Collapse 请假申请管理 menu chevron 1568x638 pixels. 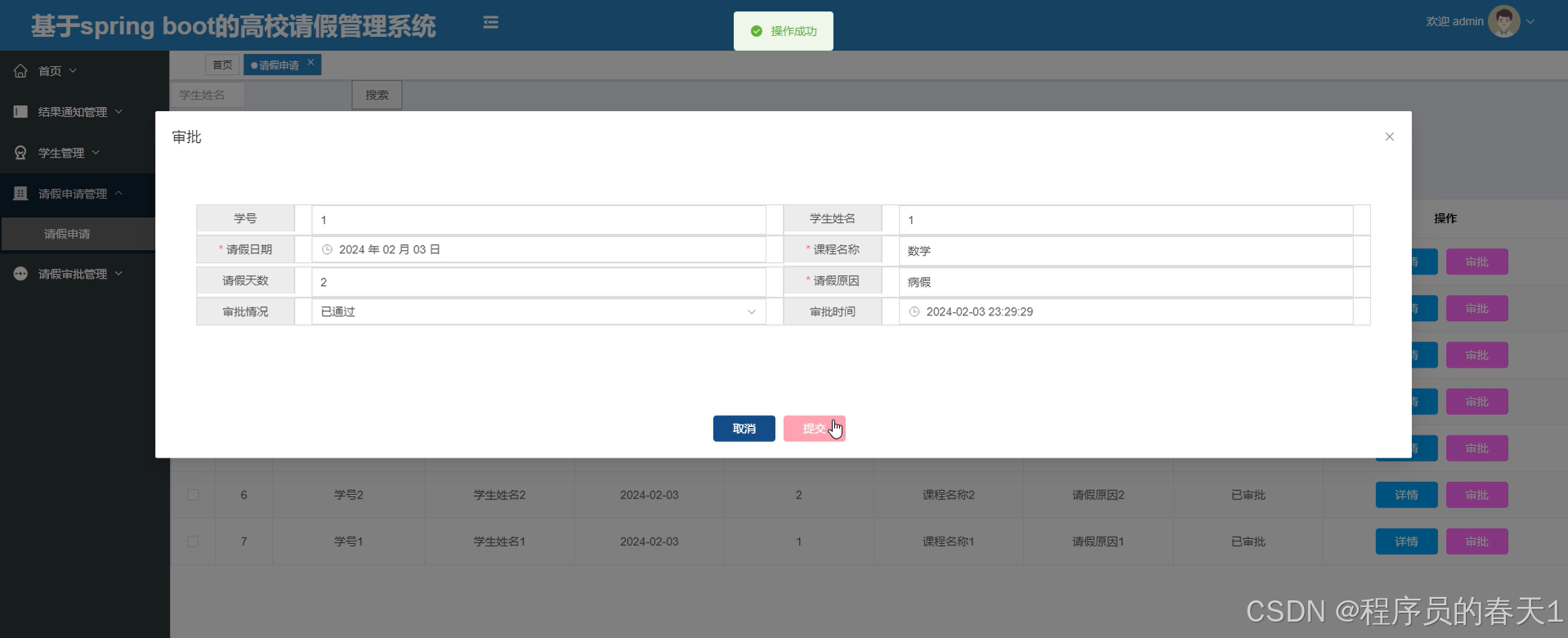point(118,194)
